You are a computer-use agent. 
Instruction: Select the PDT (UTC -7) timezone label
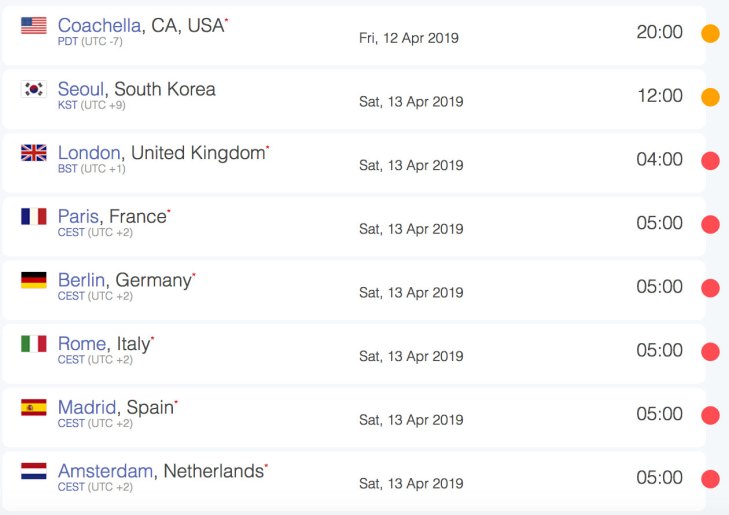[x=90, y=41]
